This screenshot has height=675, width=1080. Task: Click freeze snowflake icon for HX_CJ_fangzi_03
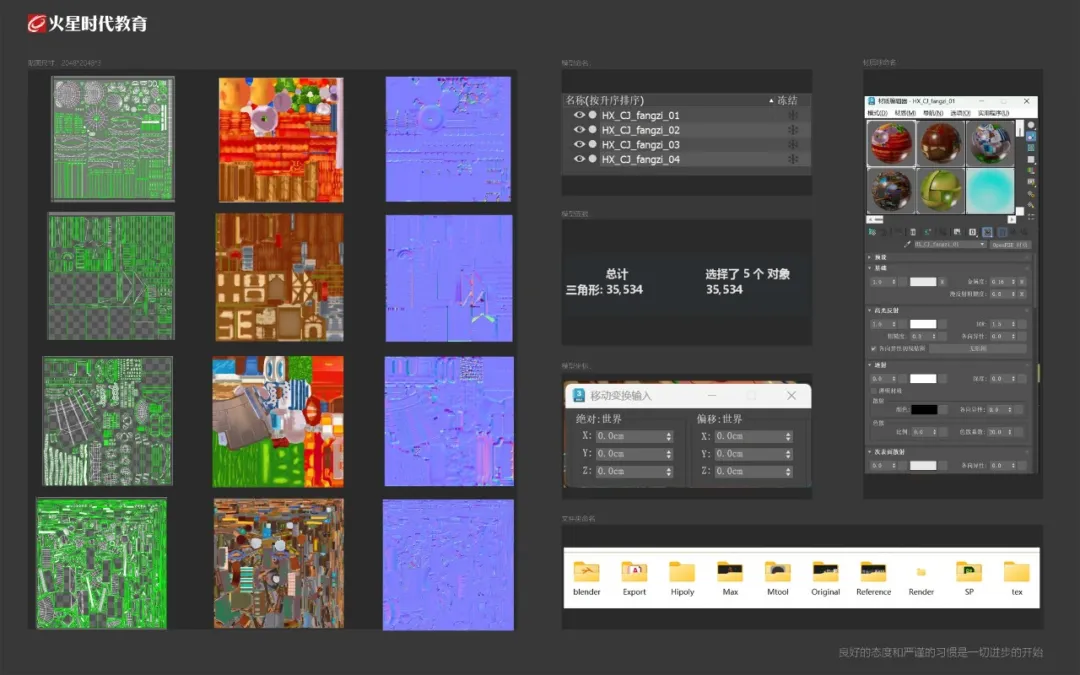(x=792, y=145)
